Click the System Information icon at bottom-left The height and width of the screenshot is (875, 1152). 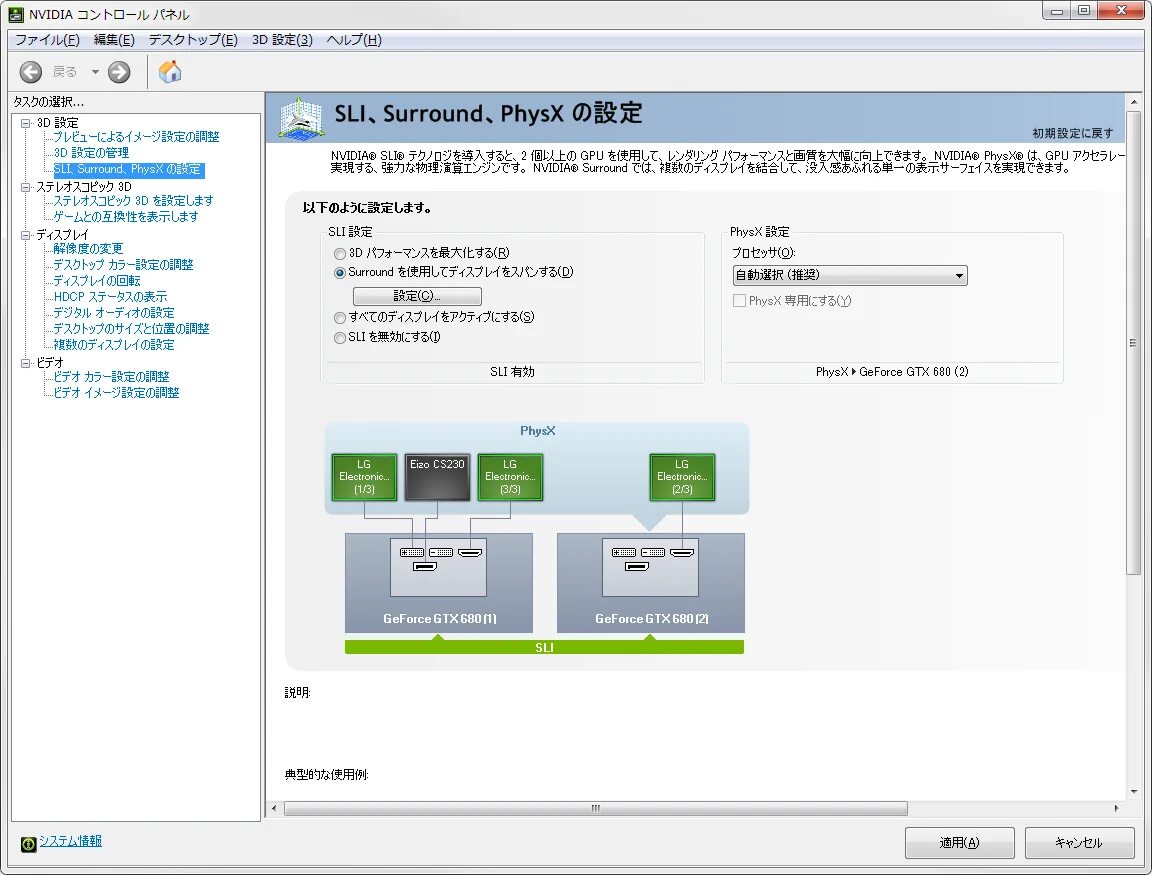28,844
